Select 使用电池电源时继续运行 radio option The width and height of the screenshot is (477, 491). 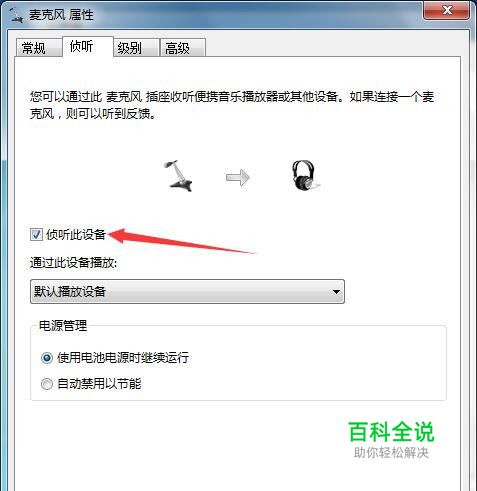pyautogui.click(x=47, y=358)
